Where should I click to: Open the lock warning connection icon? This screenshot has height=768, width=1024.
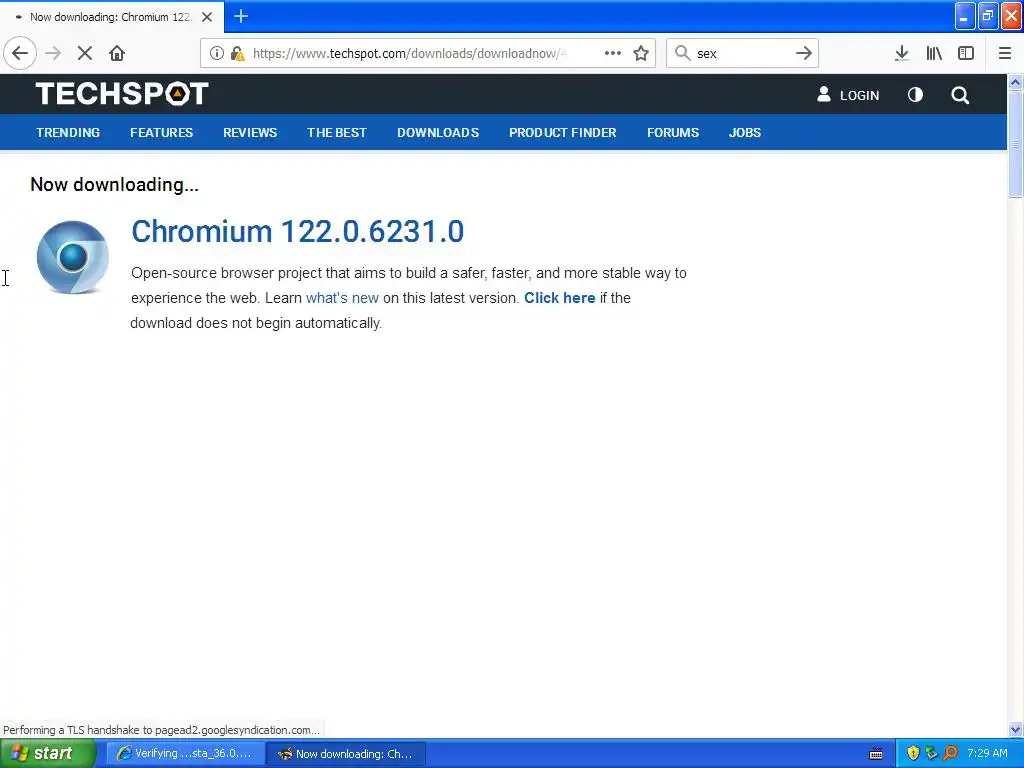click(x=238, y=53)
